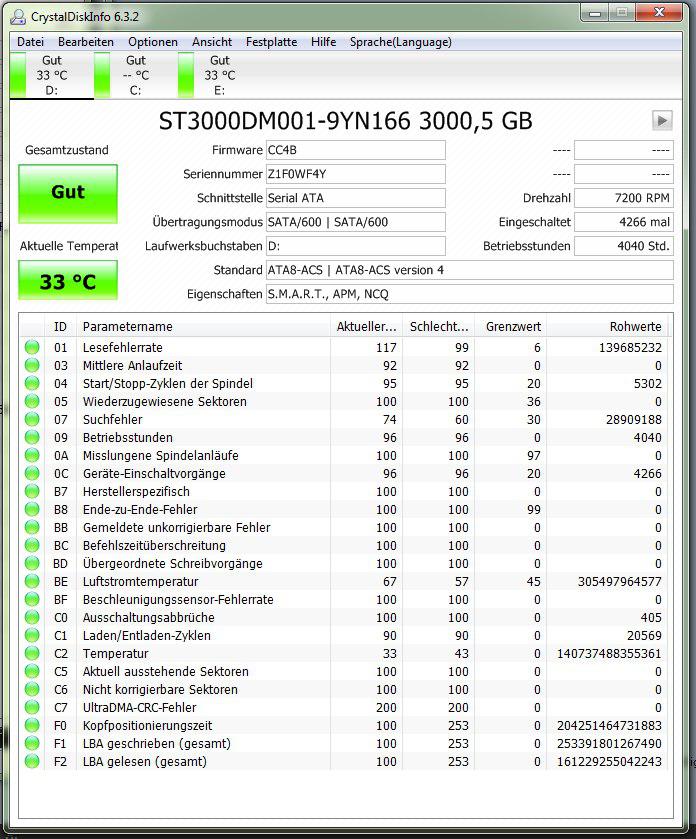
Task: Open the Sprache(Language) menu
Action: (x=401, y=42)
